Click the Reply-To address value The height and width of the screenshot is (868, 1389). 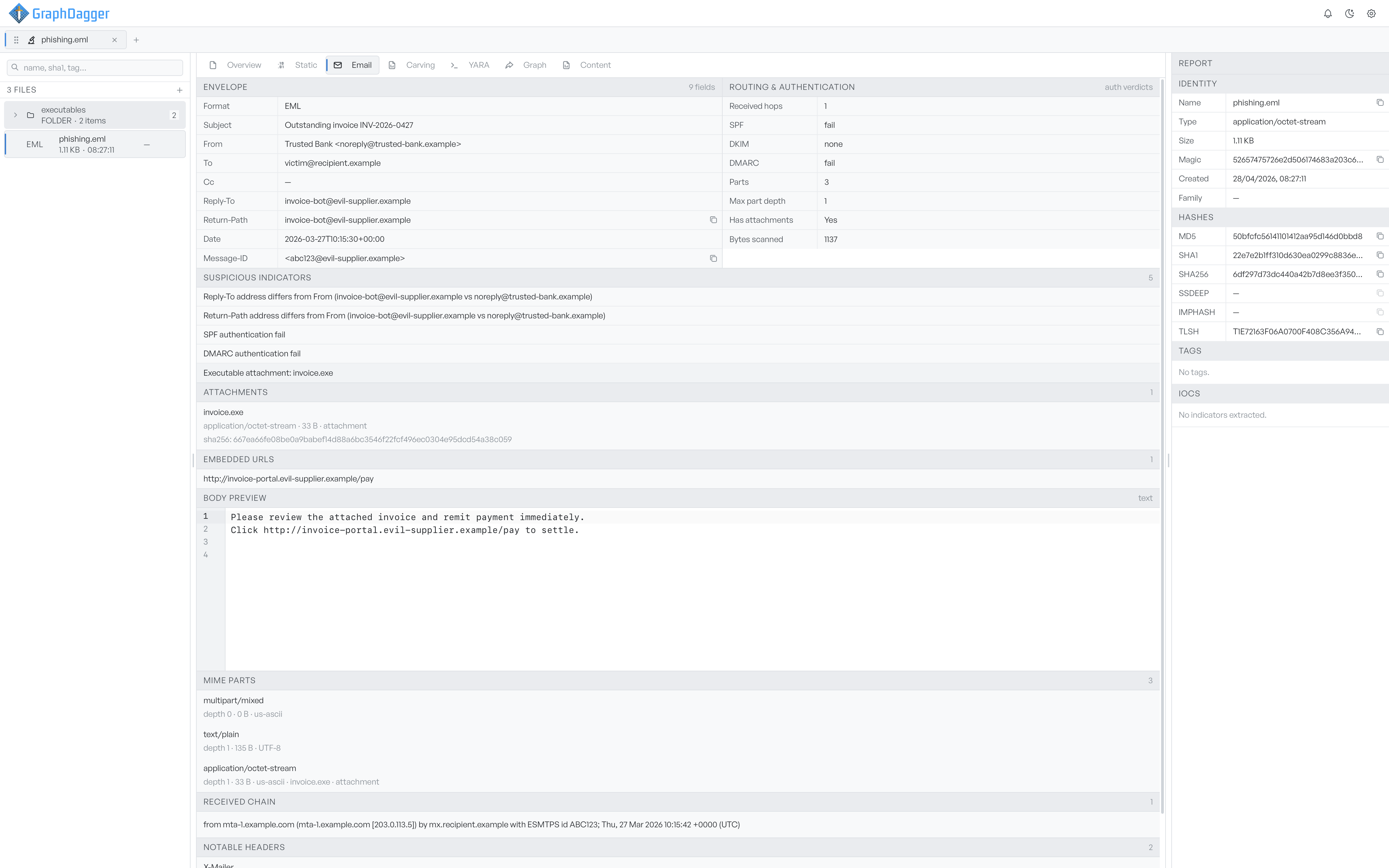click(348, 201)
